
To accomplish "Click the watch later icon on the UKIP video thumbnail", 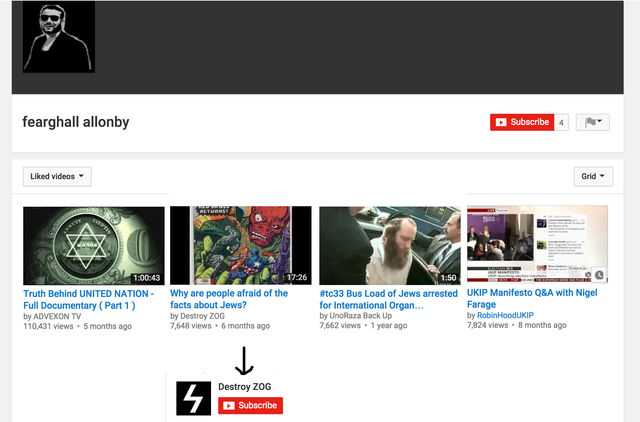I will pyautogui.click(x=598, y=275).
